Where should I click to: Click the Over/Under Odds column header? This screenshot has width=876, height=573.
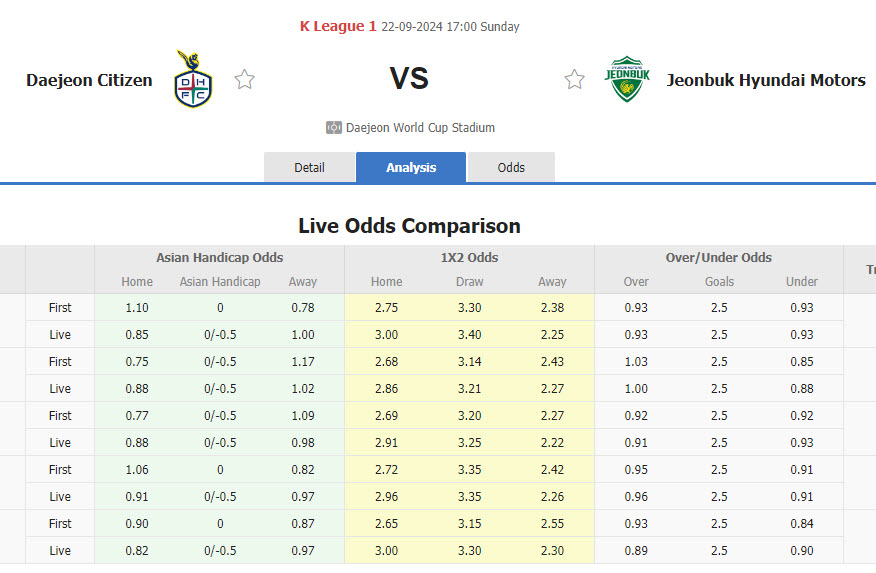point(718,257)
